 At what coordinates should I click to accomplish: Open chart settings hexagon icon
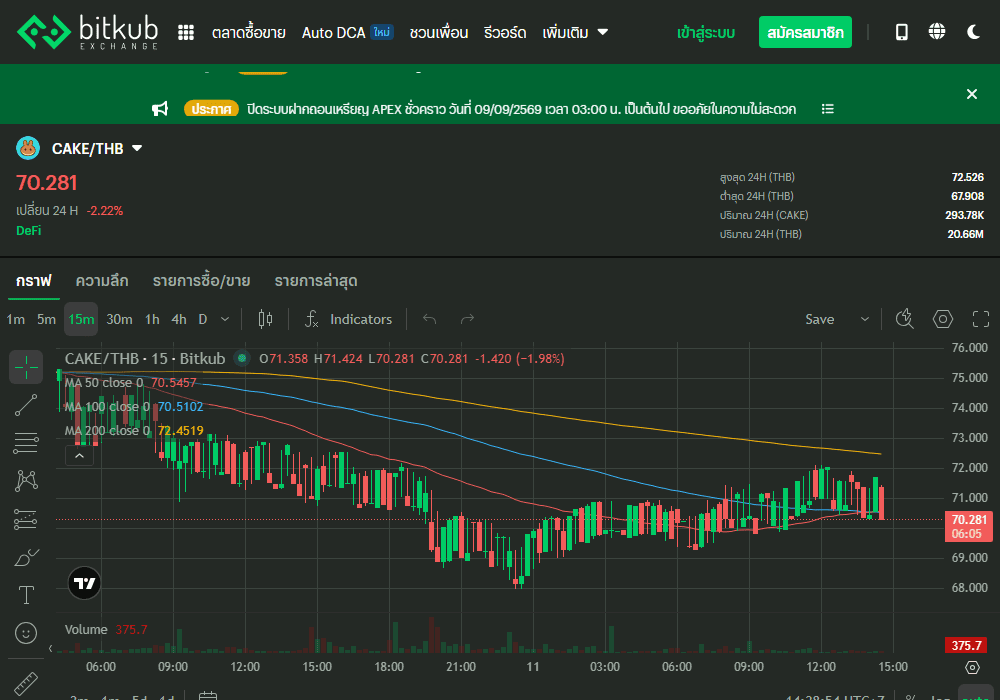coord(943,319)
